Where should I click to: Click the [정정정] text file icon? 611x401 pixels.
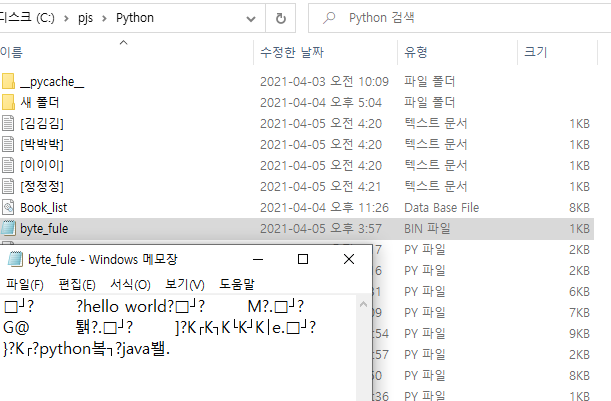click(8, 187)
